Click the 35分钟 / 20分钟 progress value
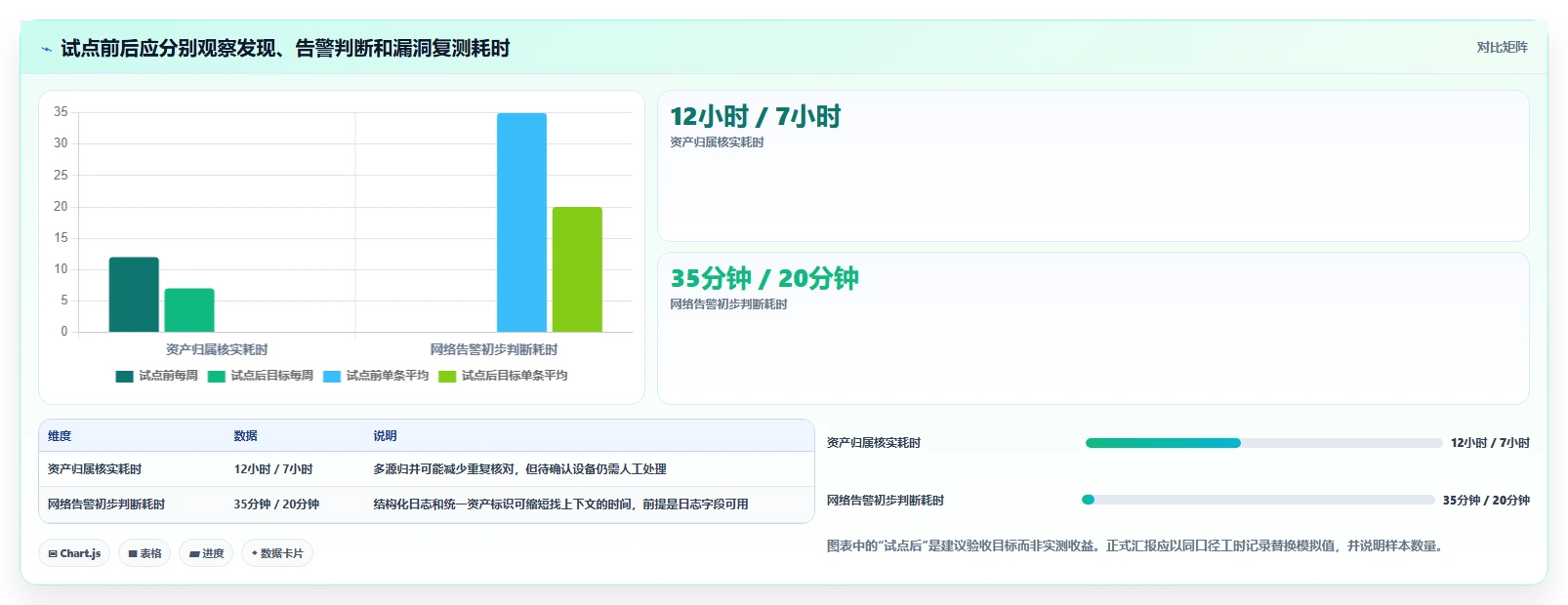Image resolution: width=1568 pixels, height=605 pixels. point(1486,501)
